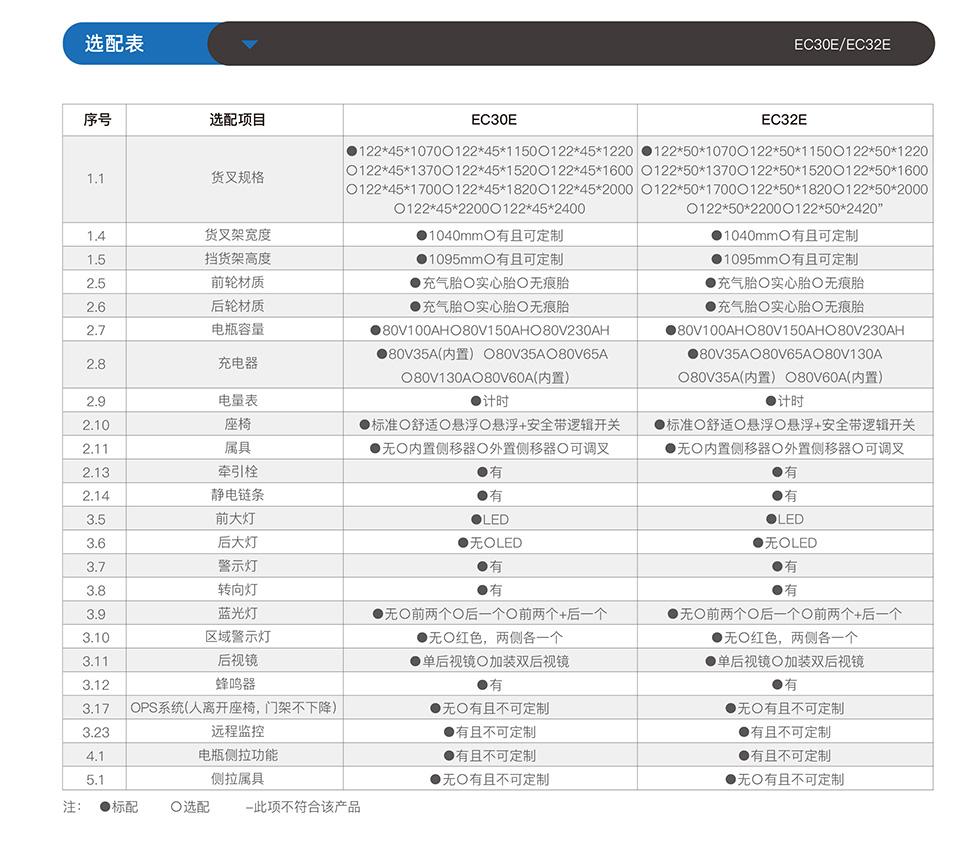The height and width of the screenshot is (848, 968).
Task: Click row number 2.7
Action: 96,331
